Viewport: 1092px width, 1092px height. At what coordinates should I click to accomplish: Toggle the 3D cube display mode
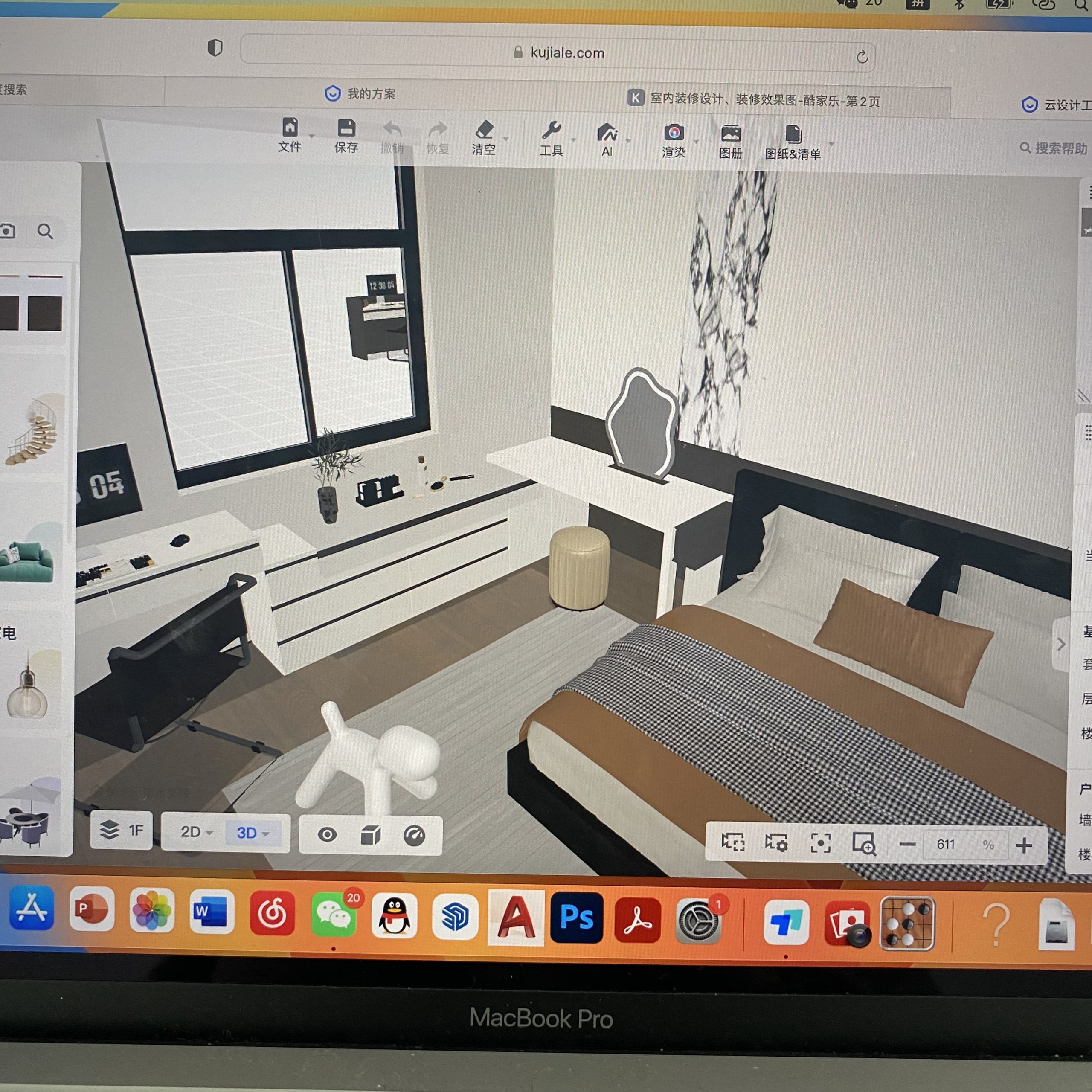pos(371,835)
